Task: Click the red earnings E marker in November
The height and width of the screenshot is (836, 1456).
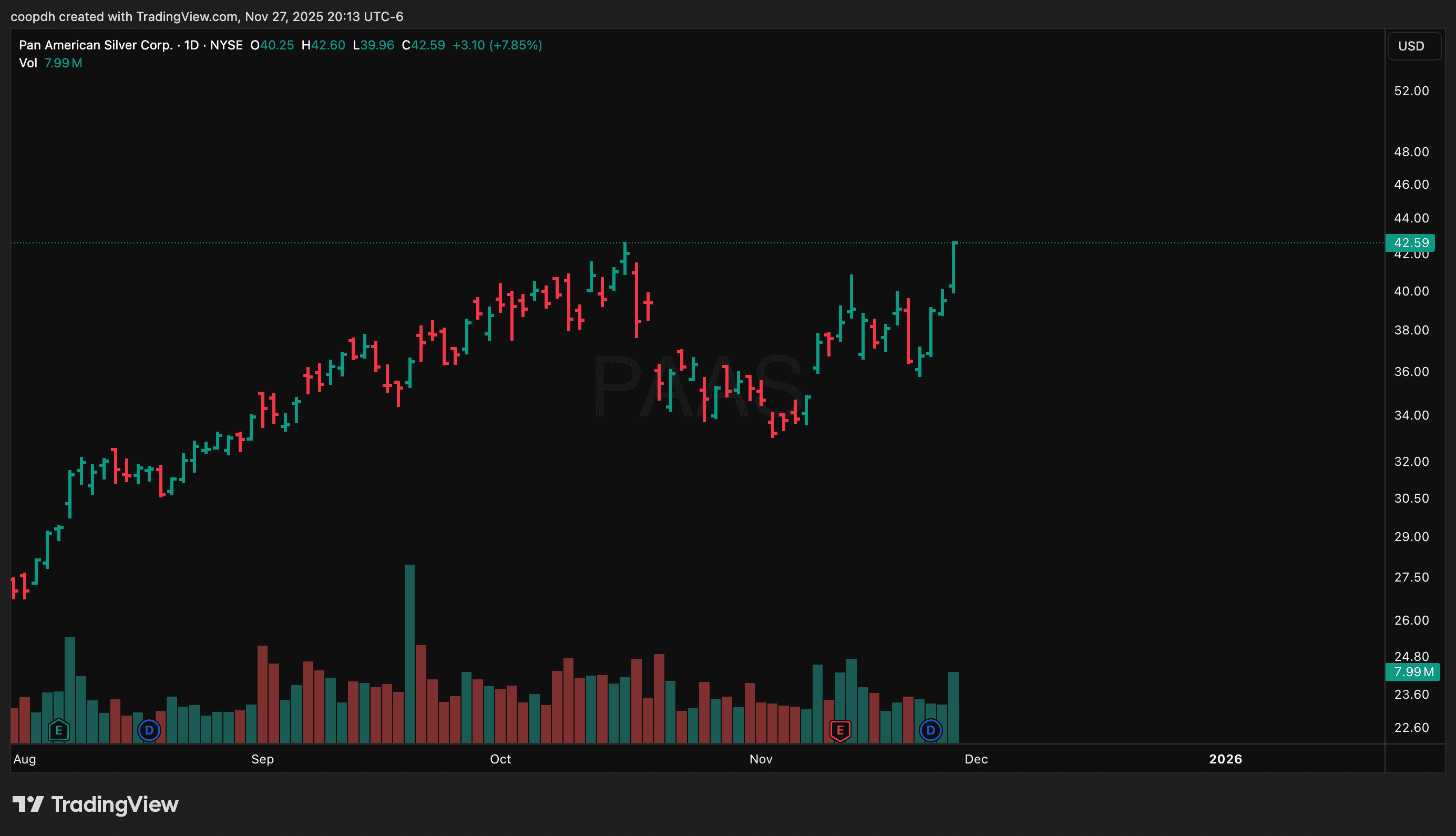Action: pos(840,730)
